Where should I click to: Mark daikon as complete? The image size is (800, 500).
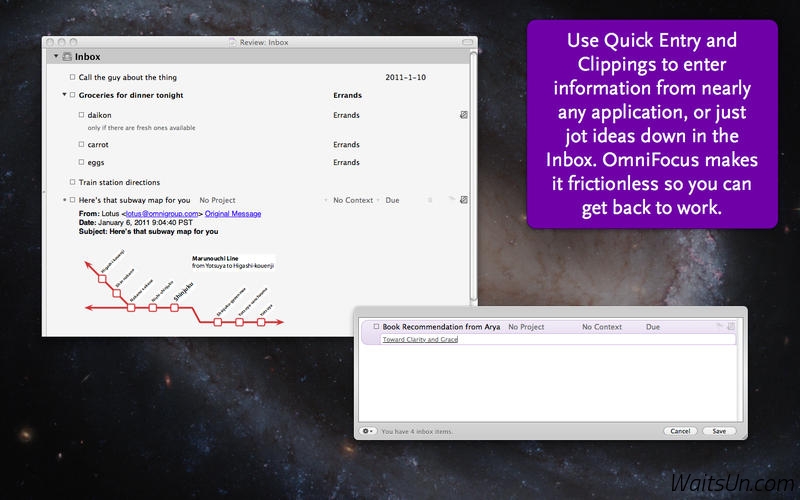coord(81,115)
